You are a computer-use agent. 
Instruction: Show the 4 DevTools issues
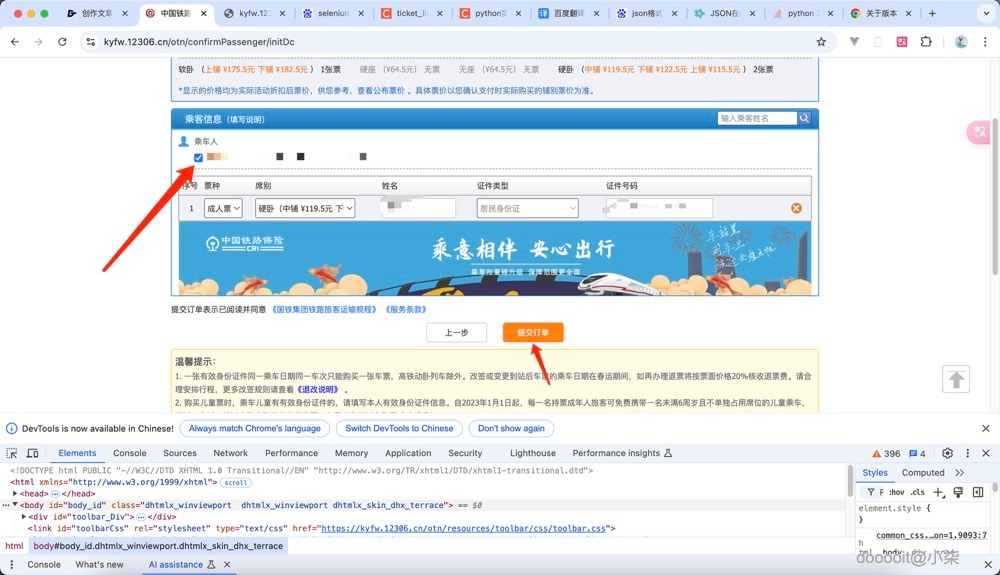(x=917, y=453)
